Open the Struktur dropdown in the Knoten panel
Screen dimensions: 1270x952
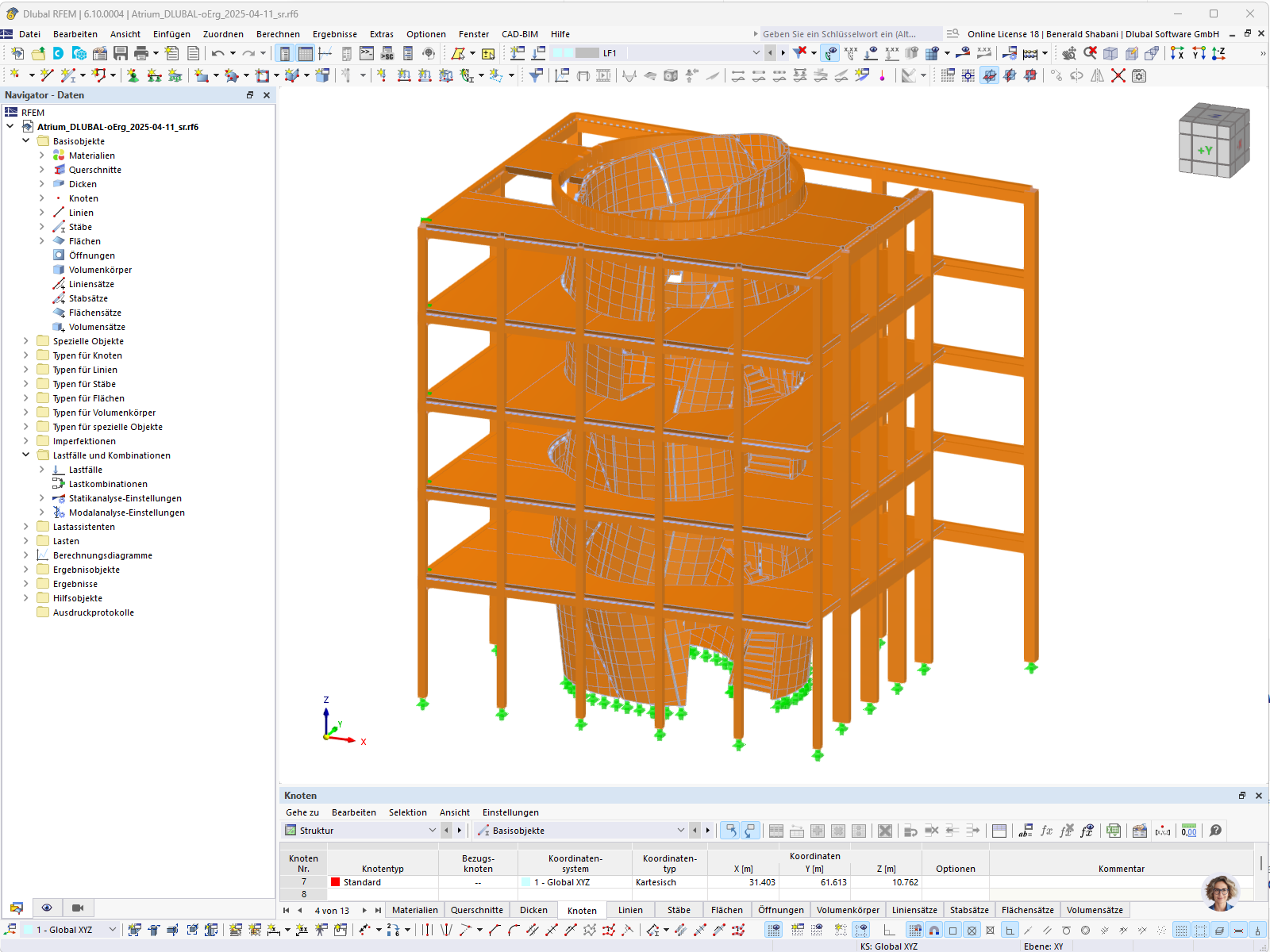pyautogui.click(x=433, y=830)
